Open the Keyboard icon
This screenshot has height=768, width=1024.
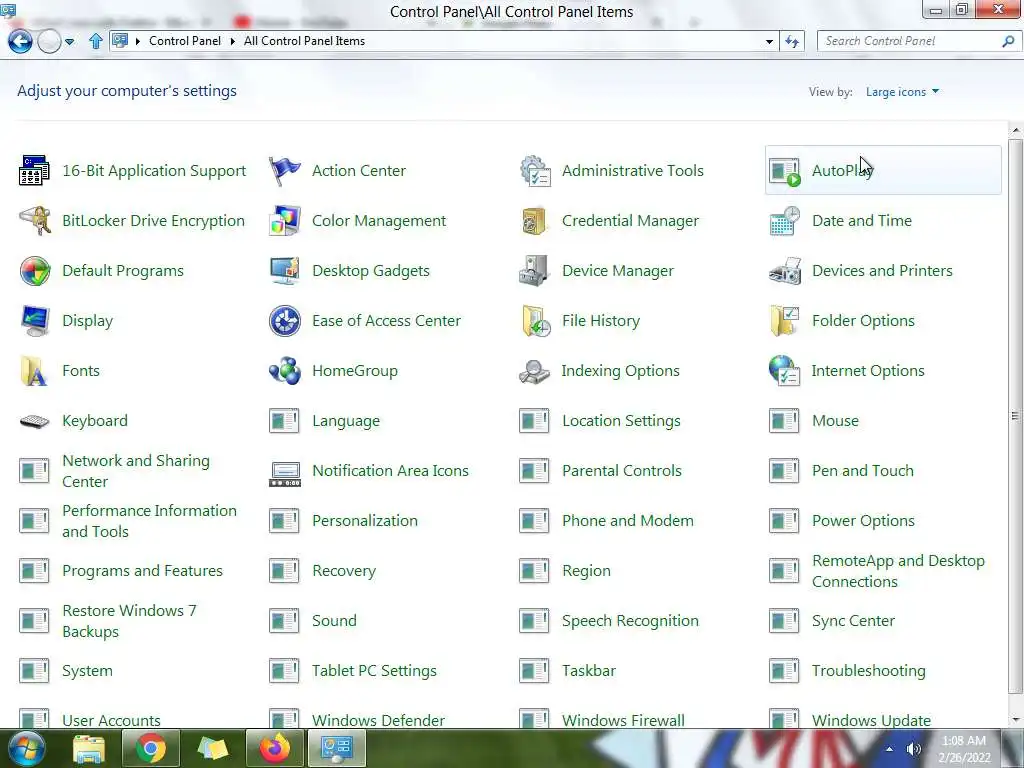[35, 421]
